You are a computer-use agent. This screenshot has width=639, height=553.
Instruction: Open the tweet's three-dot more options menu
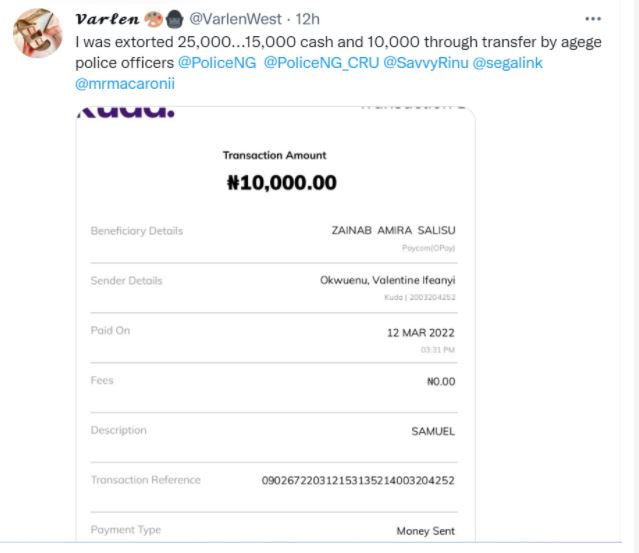click(593, 19)
